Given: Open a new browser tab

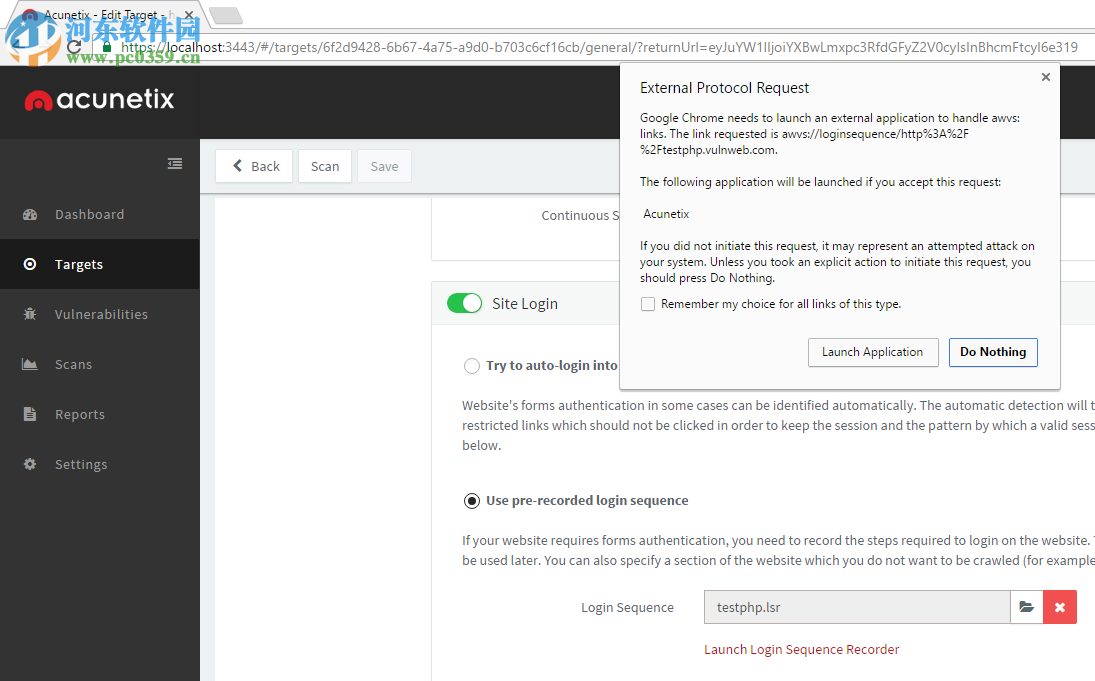Looking at the screenshot, I should point(226,15).
